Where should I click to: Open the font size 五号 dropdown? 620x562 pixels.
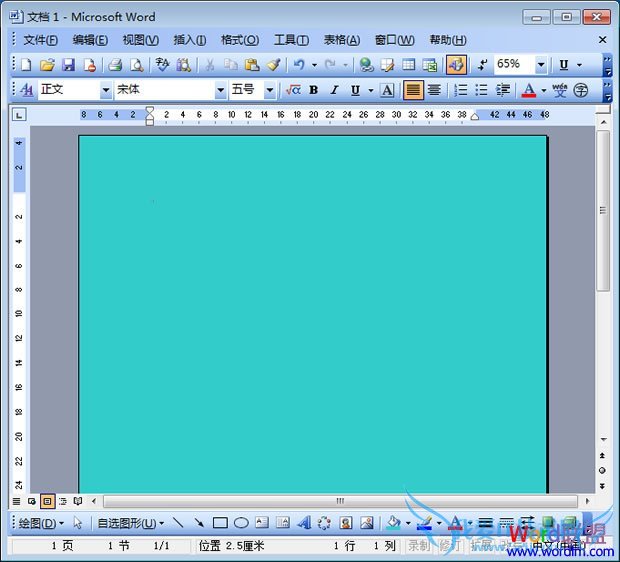tap(270, 90)
